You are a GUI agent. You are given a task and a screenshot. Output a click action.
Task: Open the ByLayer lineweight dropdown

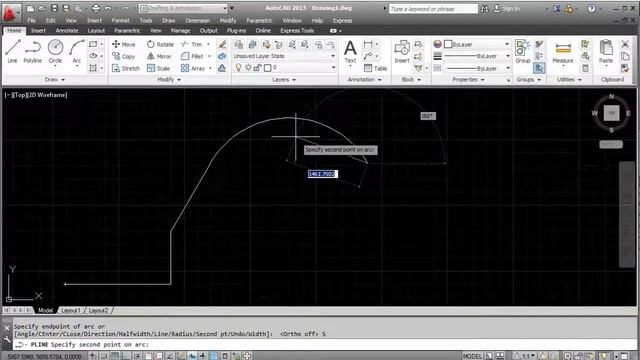(x=477, y=56)
